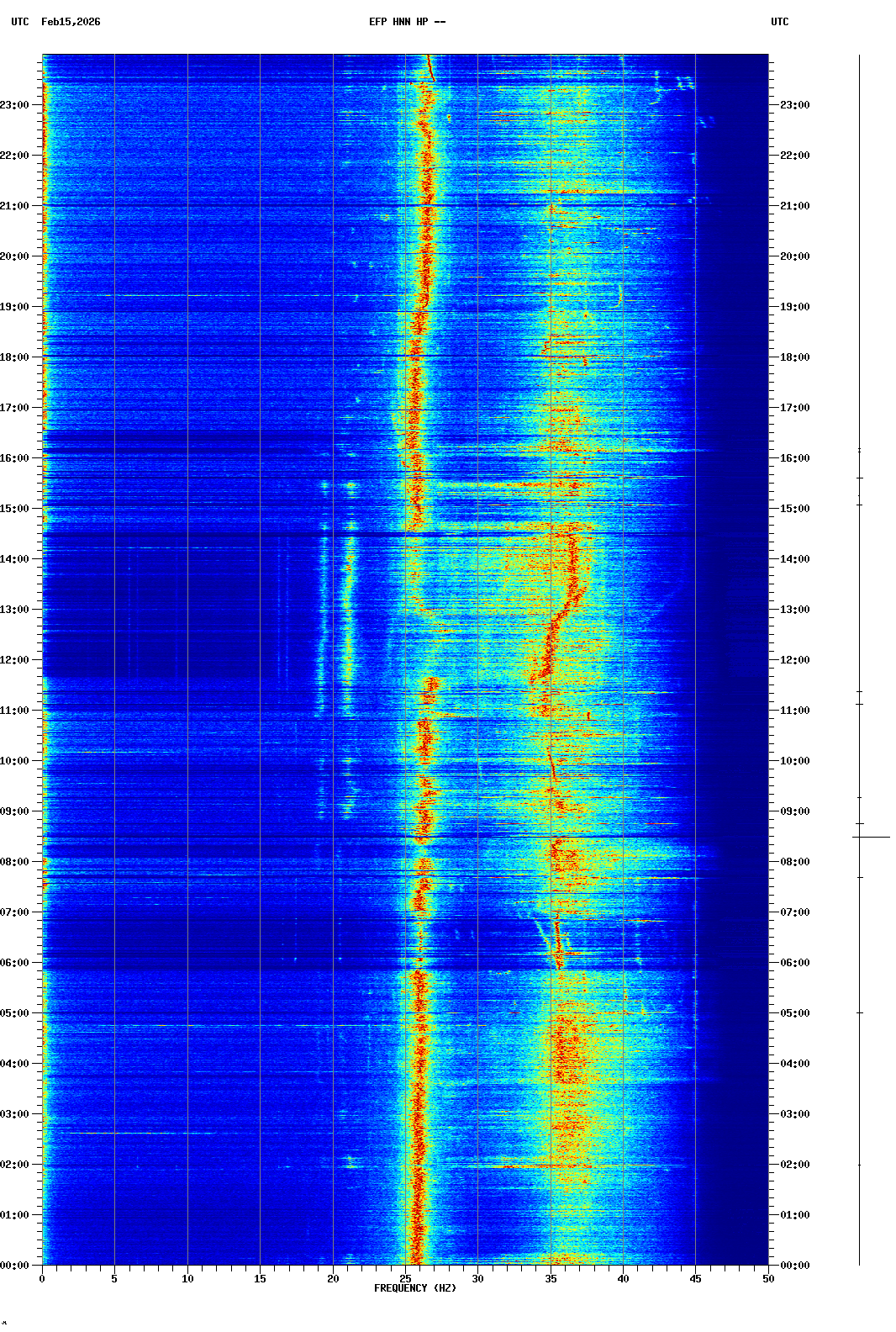Select the 16:00 label on the left axis
The image size is (896, 1332).
(x=15, y=458)
